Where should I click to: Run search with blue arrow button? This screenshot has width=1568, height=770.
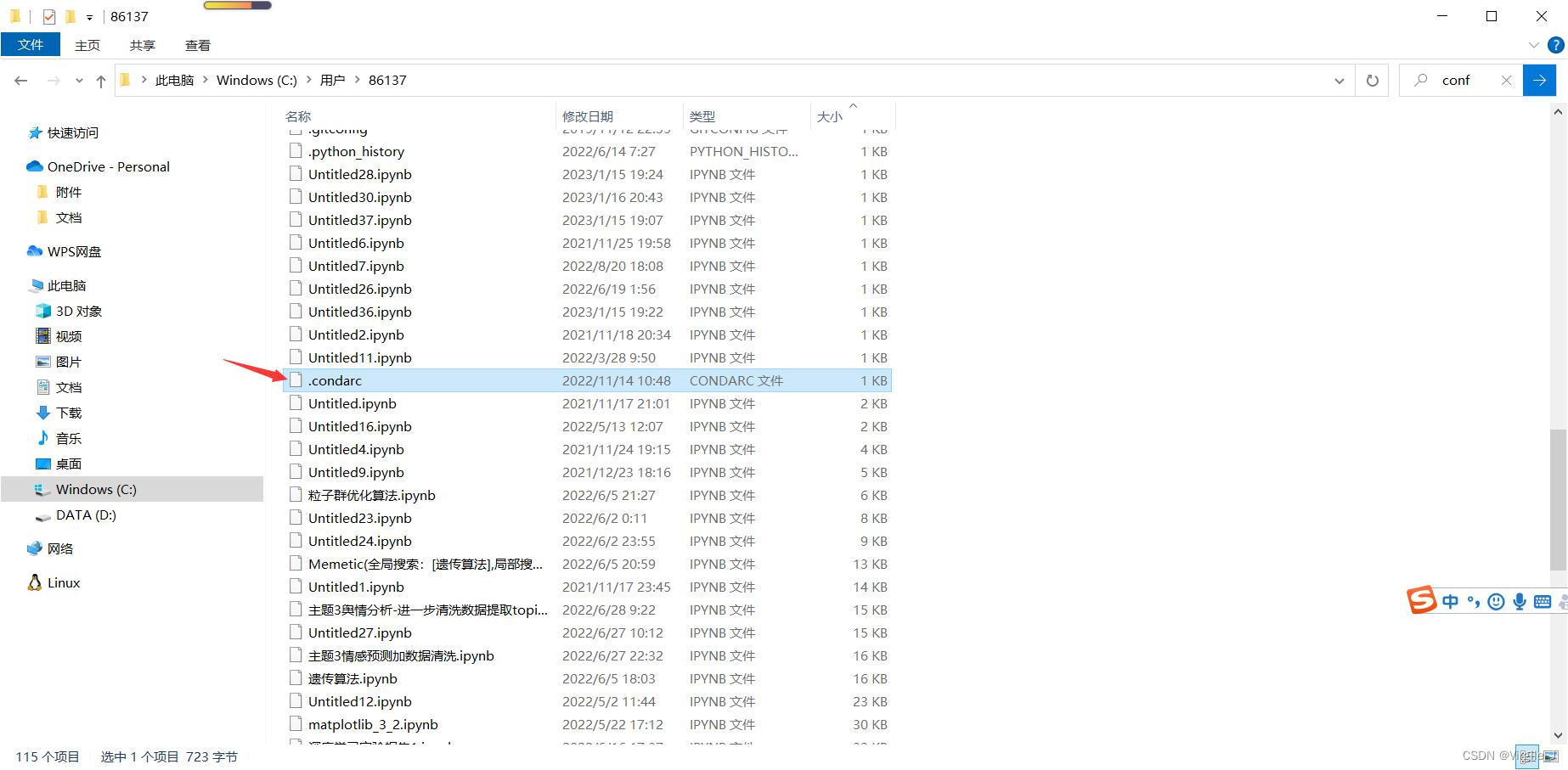pos(1539,81)
